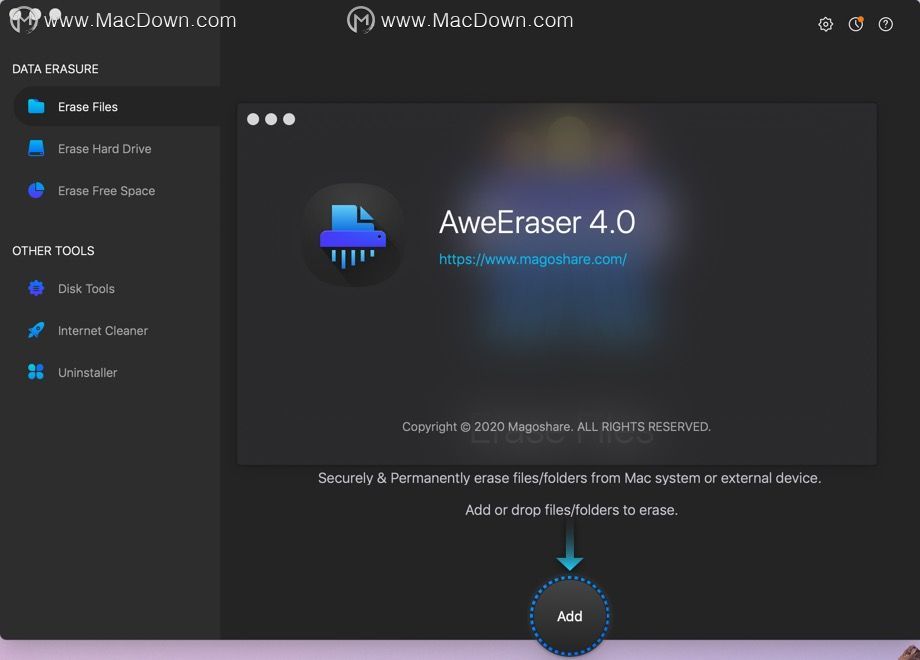Open help via the question mark icon
The image size is (920, 660).
(885, 24)
